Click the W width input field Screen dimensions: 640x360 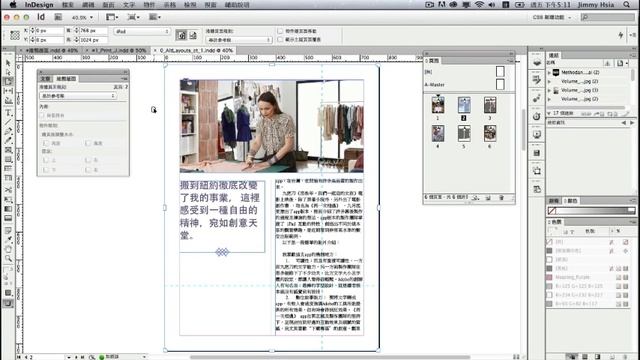pyautogui.click(x=93, y=31)
